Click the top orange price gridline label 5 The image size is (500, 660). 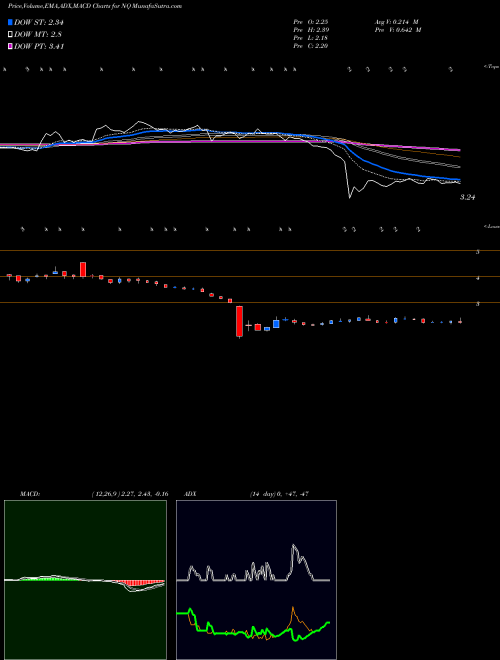[x=477, y=252]
